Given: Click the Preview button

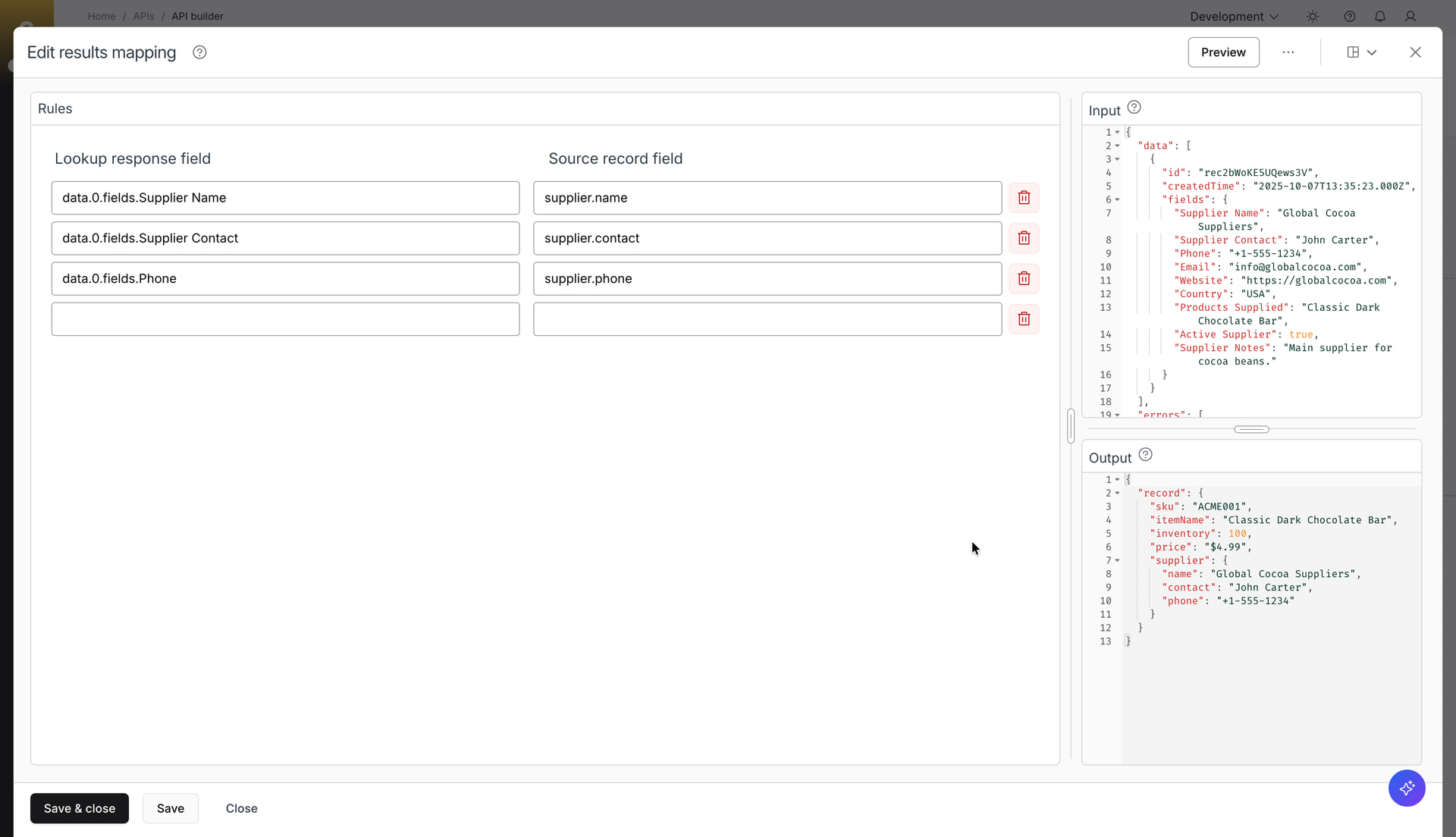Looking at the screenshot, I should coord(1223,52).
